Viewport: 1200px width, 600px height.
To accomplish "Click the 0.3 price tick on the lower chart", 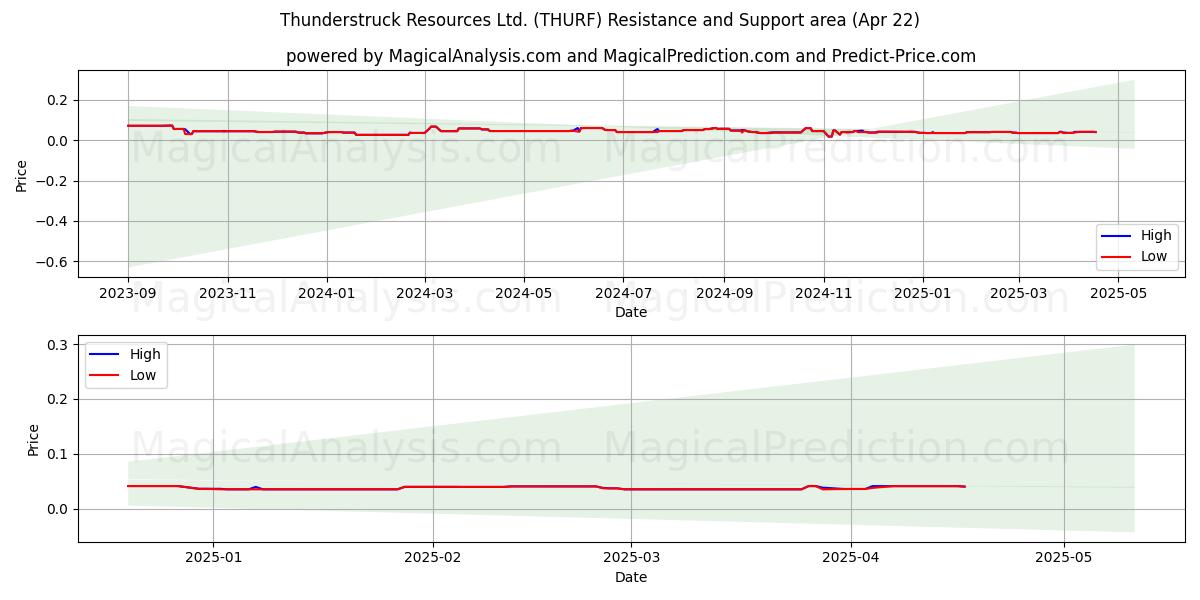I will pyautogui.click(x=56, y=345).
